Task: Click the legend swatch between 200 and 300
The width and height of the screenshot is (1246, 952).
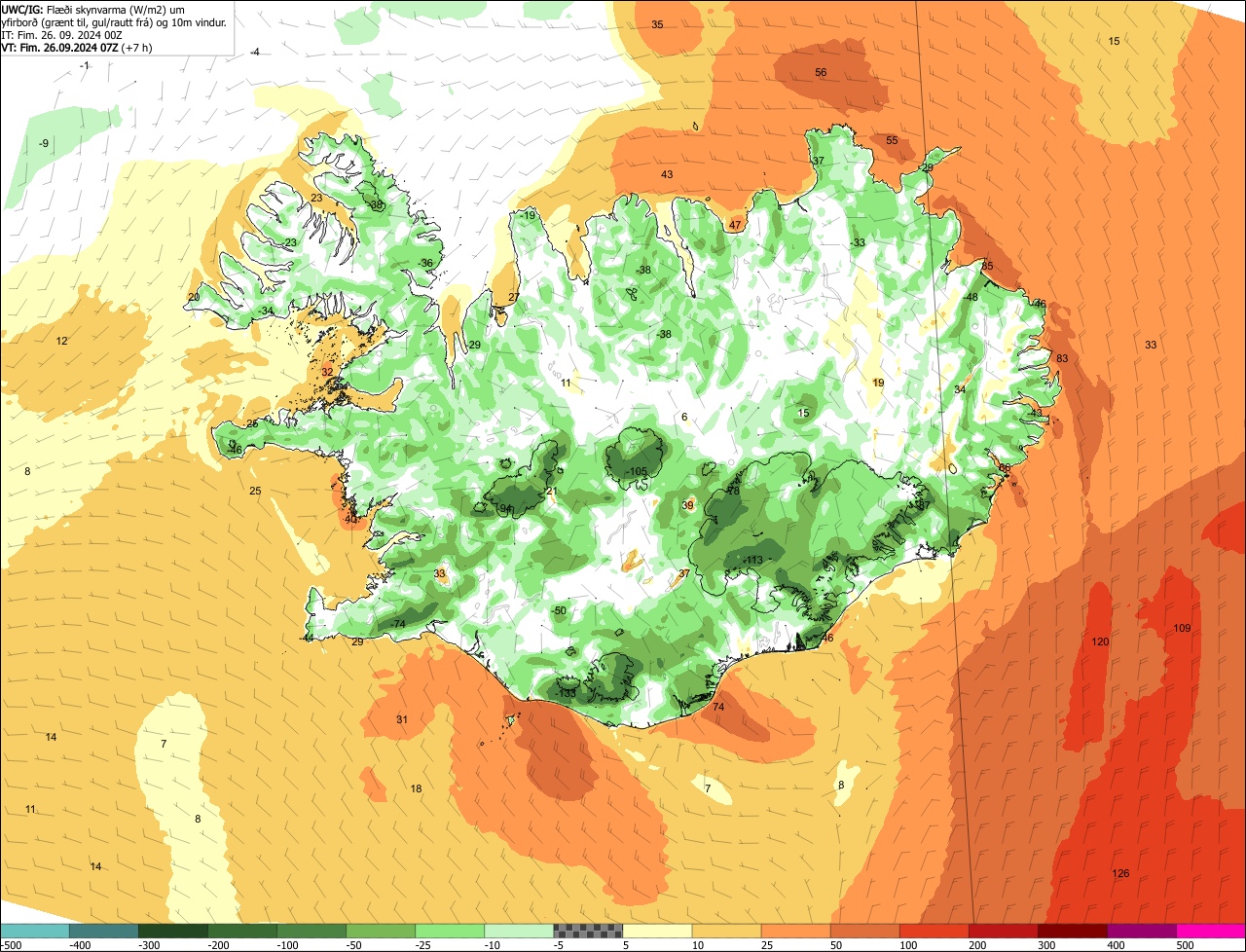Action: pyautogui.click(x=1003, y=931)
